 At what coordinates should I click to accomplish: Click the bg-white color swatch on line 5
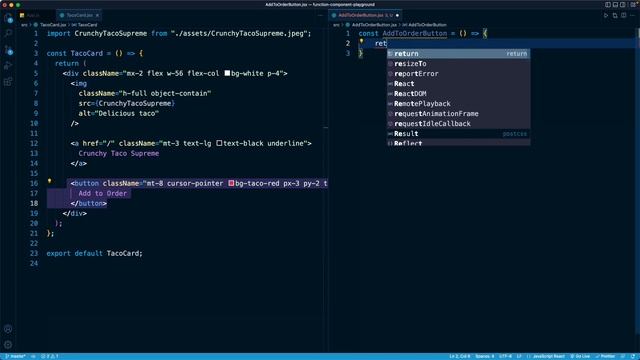coord(227,73)
